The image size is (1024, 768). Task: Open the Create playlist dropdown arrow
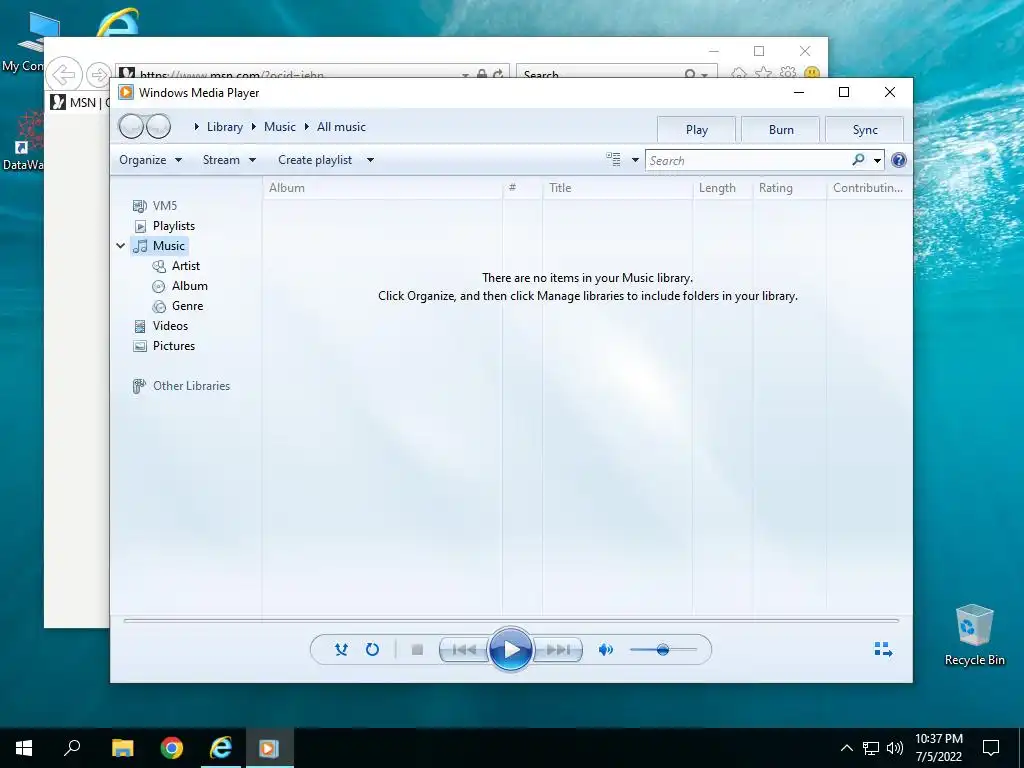click(x=370, y=160)
